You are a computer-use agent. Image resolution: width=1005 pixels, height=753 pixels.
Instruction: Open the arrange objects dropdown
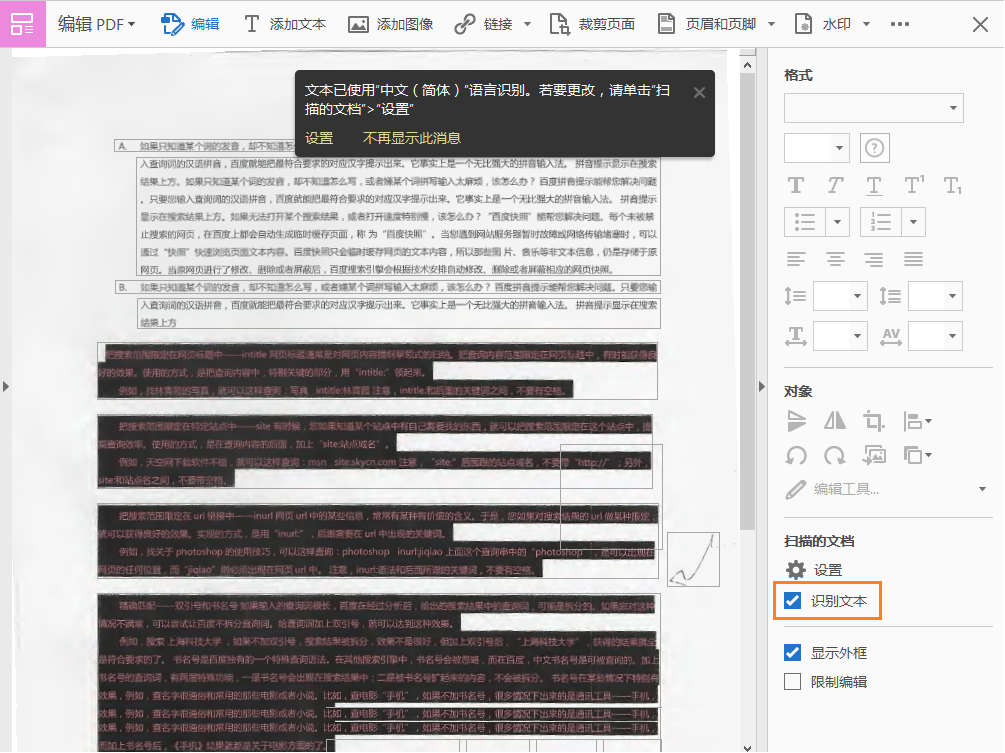click(x=917, y=455)
